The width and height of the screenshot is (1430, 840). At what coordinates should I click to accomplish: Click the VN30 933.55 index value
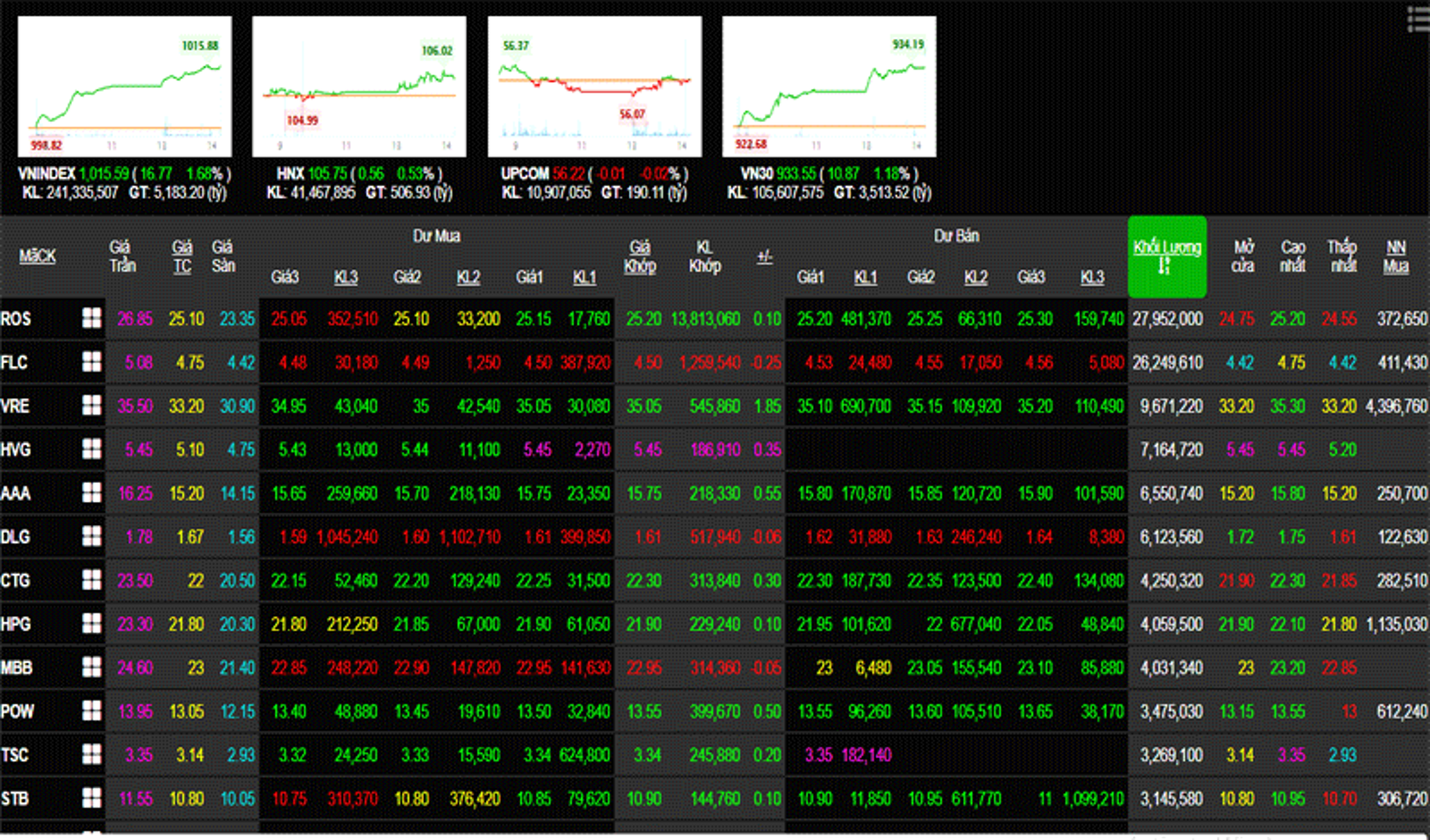click(796, 173)
